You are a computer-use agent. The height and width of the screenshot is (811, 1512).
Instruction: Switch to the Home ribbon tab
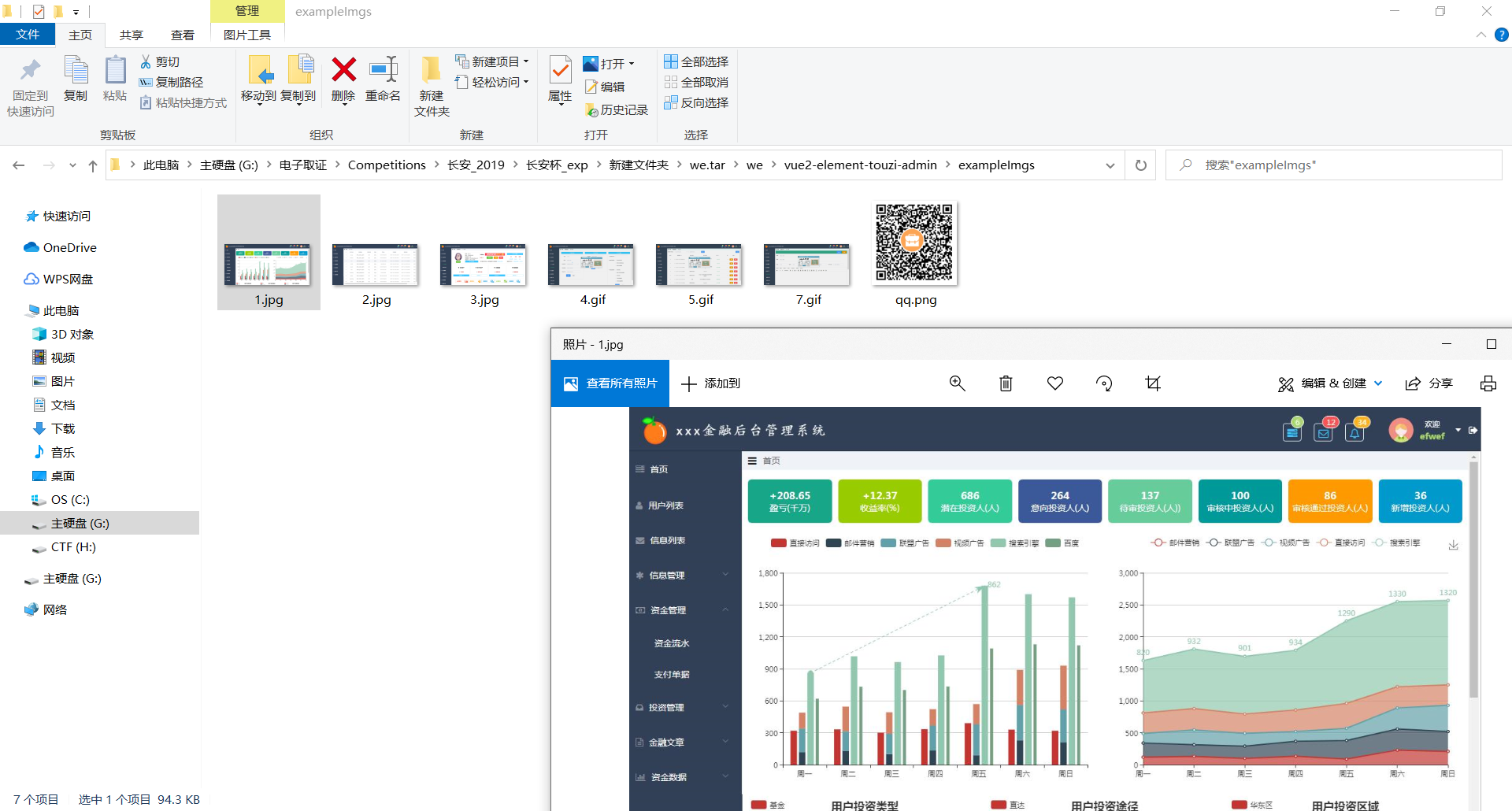tap(80, 35)
